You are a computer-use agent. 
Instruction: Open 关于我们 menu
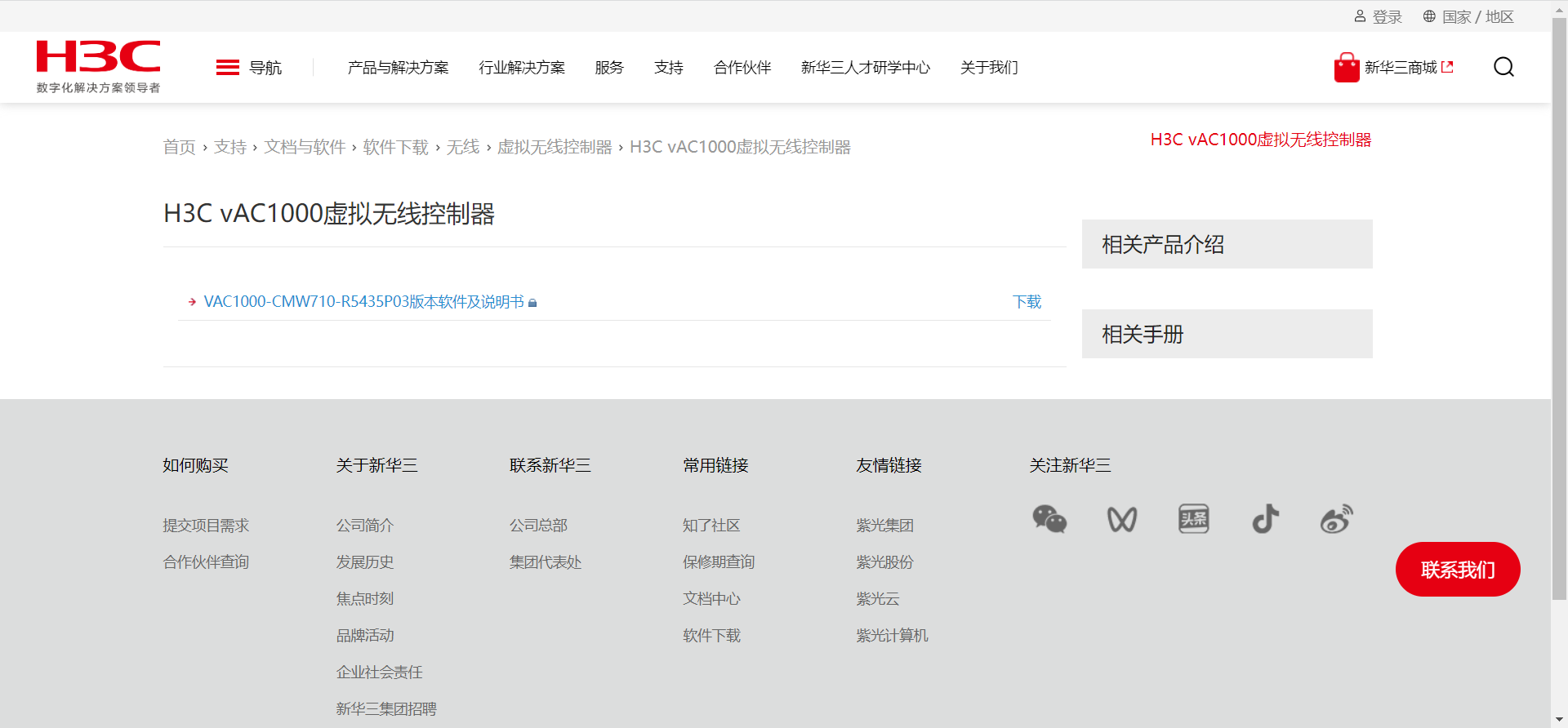[989, 68]
